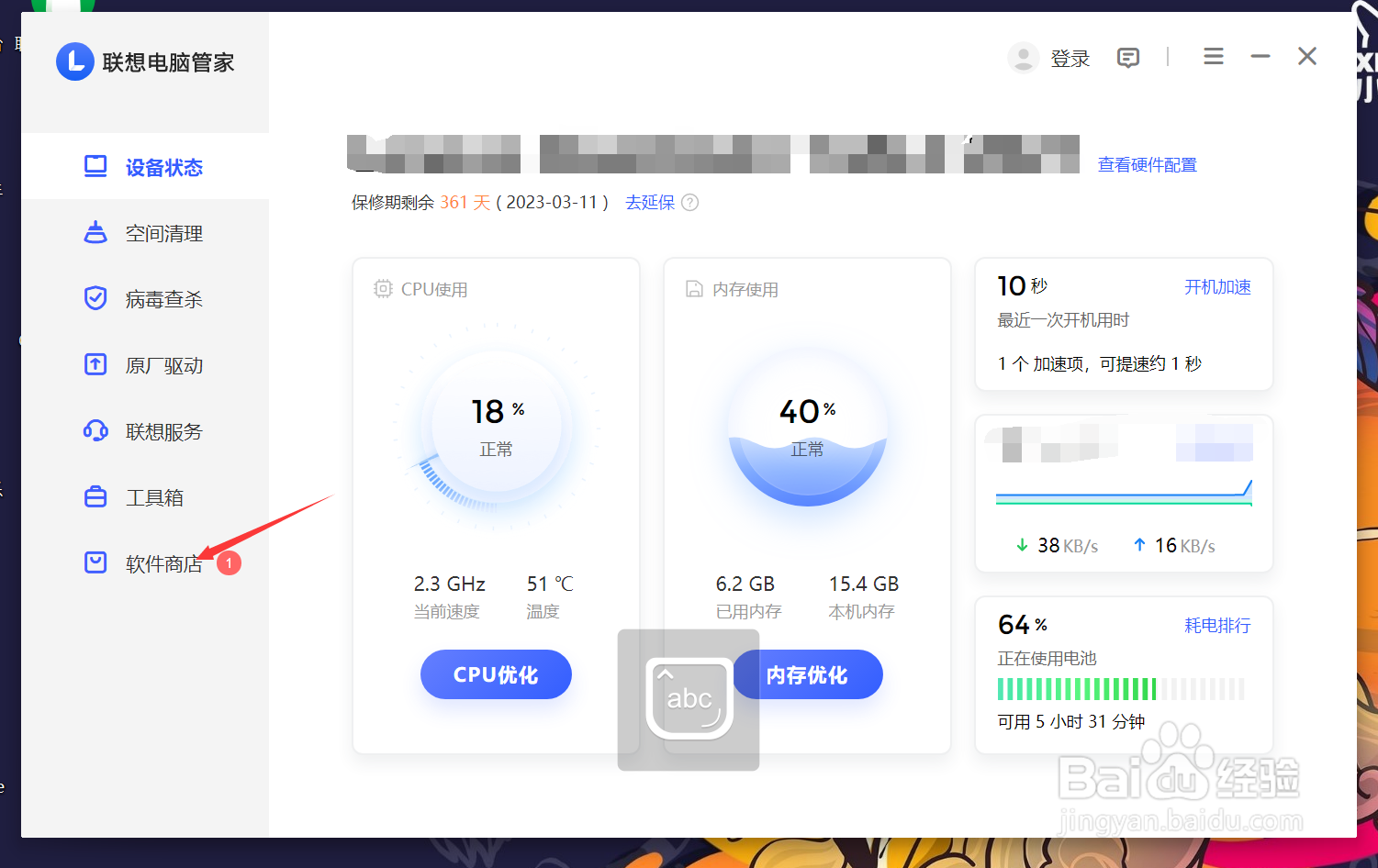1378x868 pixels.
Task: Click the CPU chip icon on CPU使用 card
Action: coord(383,287)
